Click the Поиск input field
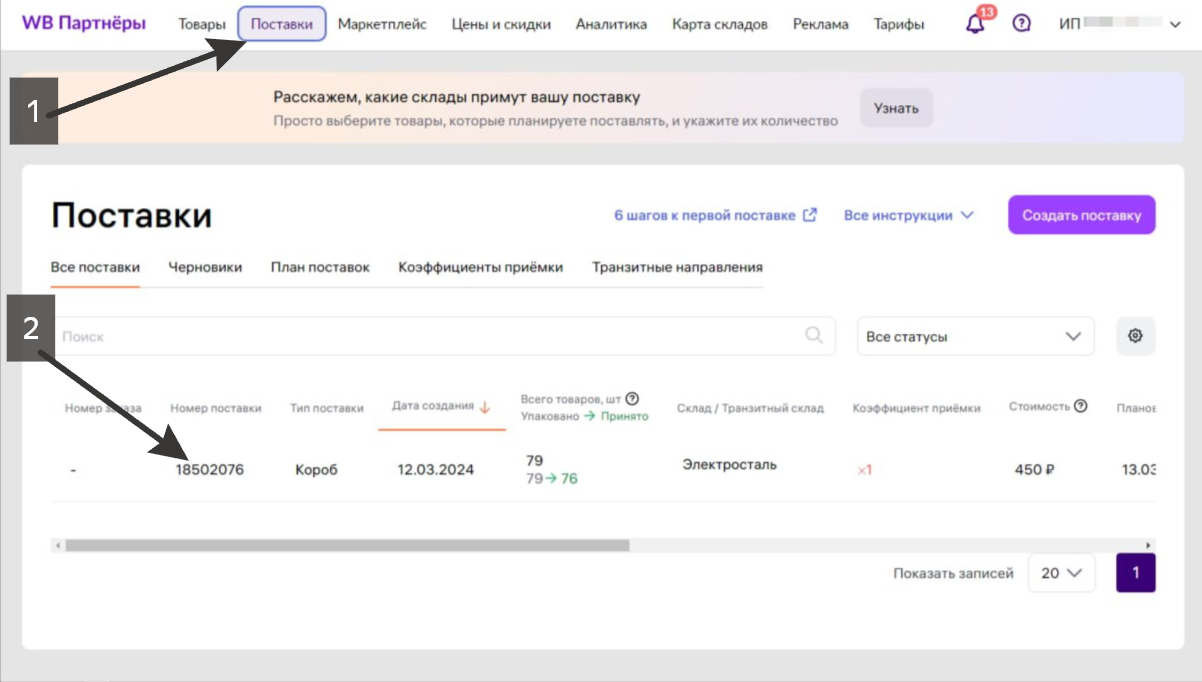Screen dimensions: 1202x682 [443, 336]
